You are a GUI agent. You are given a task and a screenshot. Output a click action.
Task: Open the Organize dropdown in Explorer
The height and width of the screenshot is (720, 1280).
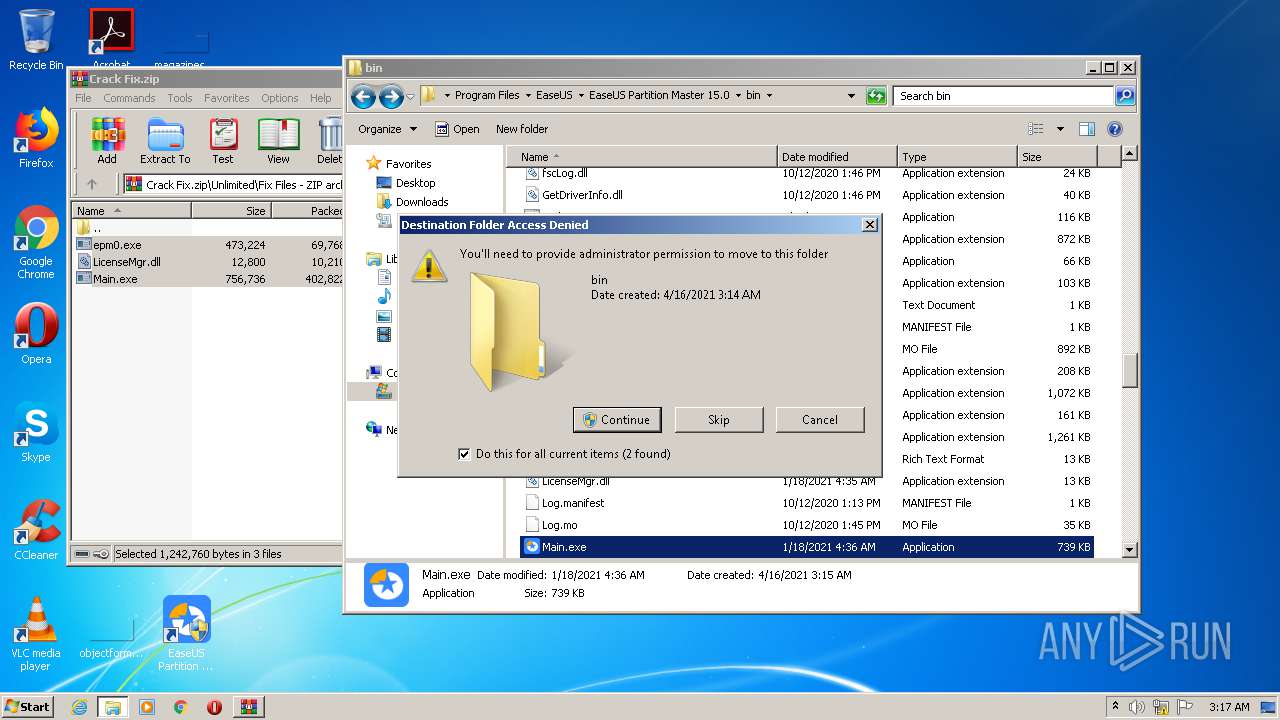[x=387, y=129]
